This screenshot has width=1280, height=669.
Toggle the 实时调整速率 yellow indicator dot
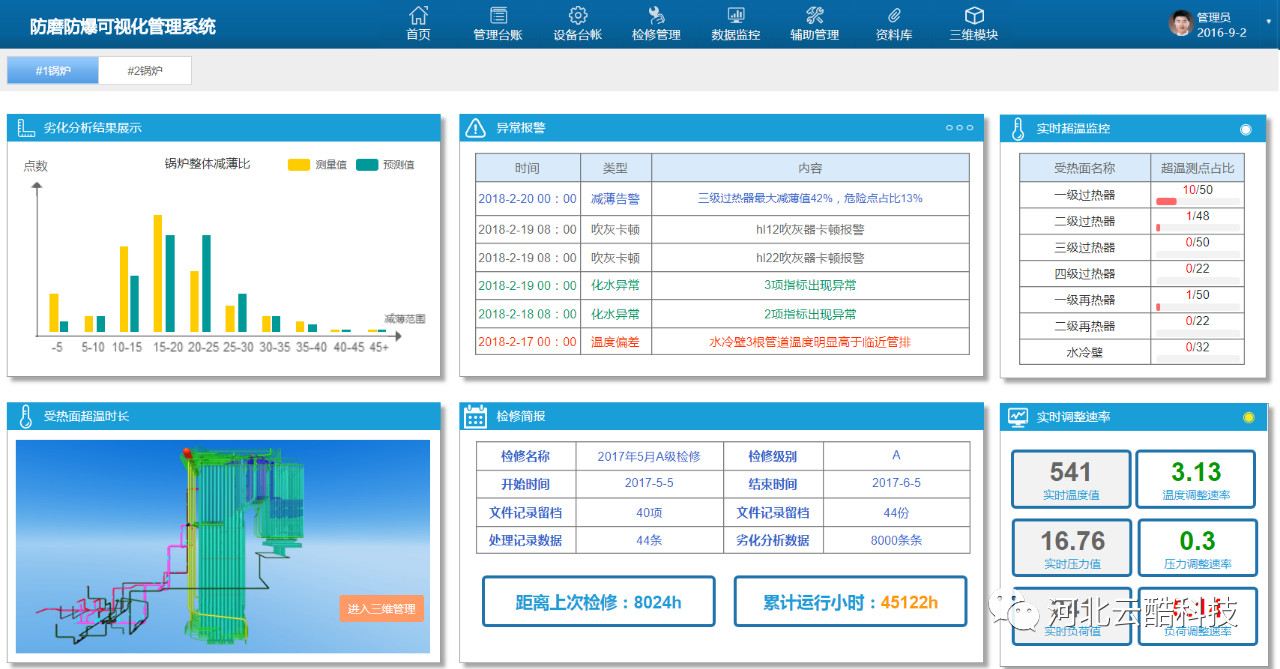[x=1248, y=417]
